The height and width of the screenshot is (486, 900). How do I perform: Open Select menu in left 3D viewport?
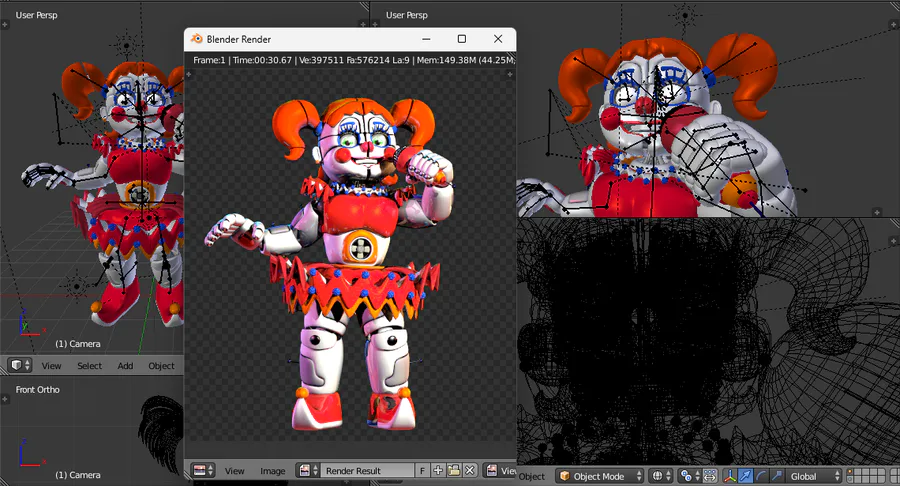(x=90, y=366)
